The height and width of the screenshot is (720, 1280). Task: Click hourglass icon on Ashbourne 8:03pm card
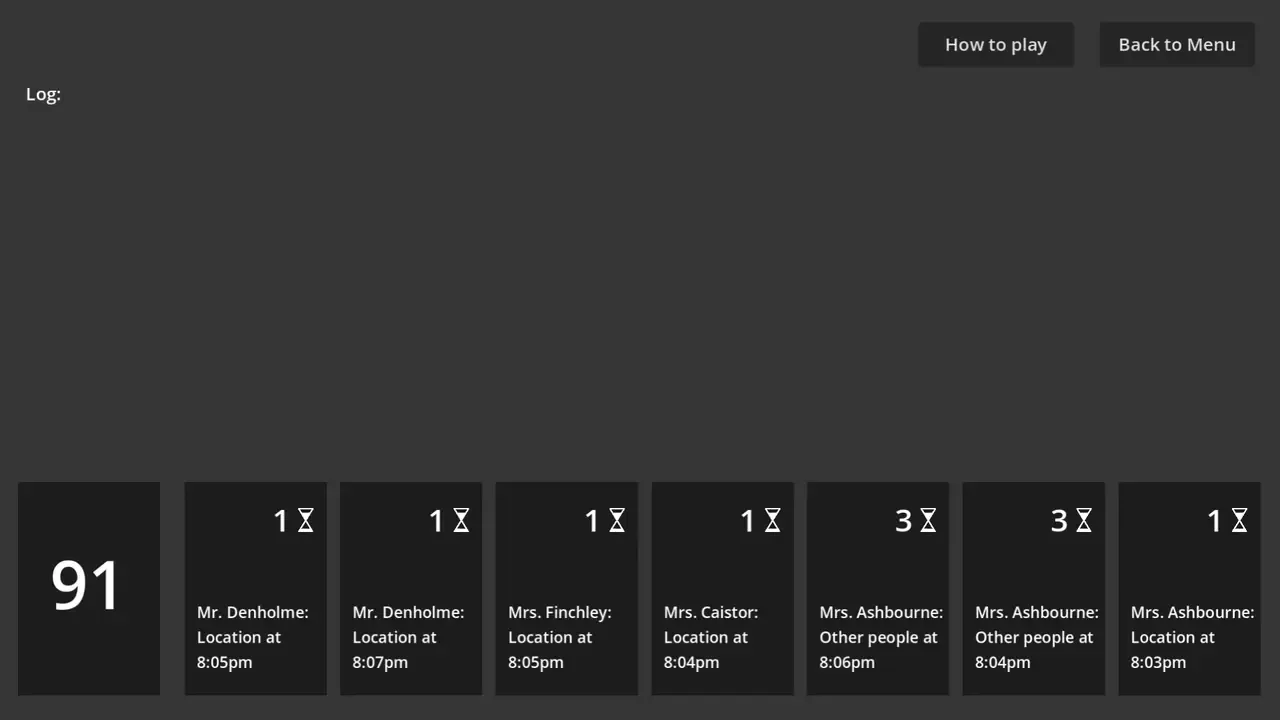[x=1240, y=520]
